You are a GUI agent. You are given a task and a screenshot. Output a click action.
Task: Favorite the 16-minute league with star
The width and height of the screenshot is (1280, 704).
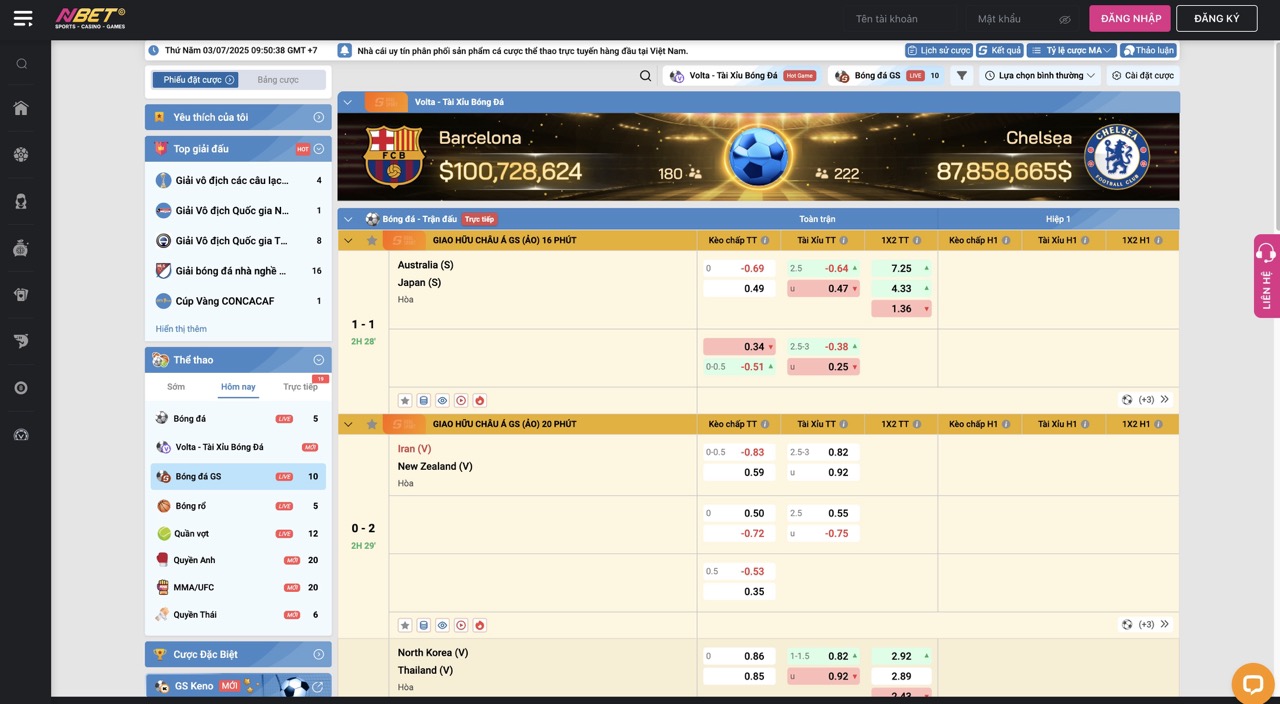(x=372, y=241)
